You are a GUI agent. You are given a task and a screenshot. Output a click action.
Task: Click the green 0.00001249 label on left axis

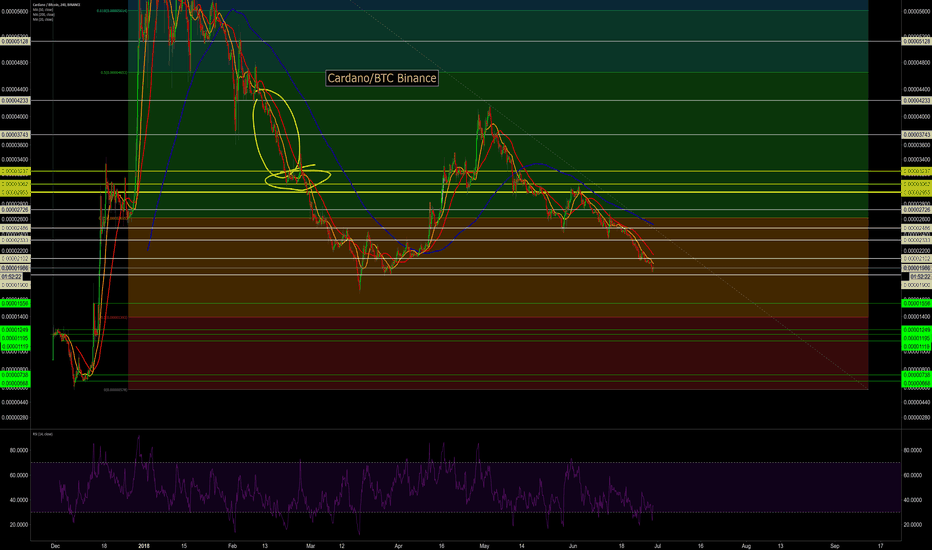(x=15, y=330)
